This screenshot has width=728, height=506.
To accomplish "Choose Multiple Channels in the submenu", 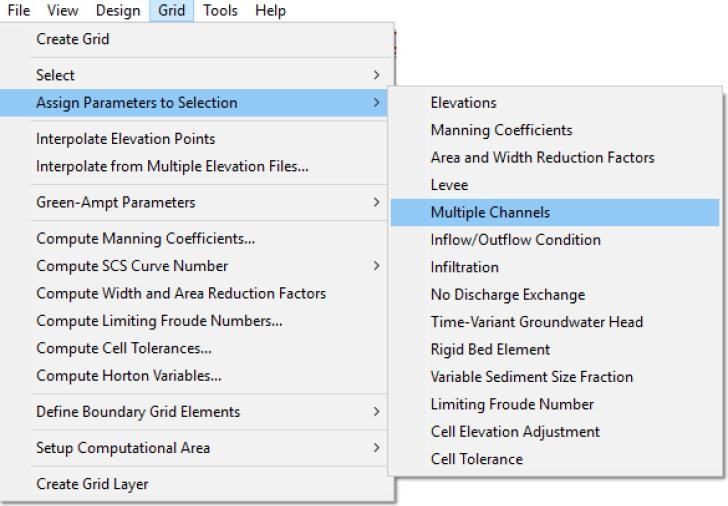I will pos(490,212).
